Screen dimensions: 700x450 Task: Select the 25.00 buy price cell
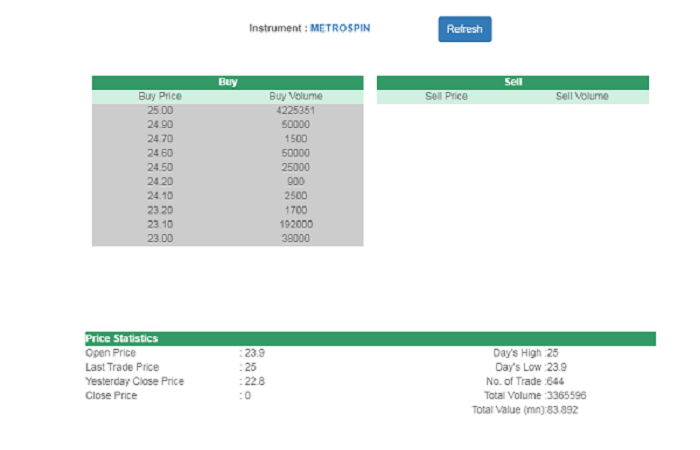coord(160,110)
